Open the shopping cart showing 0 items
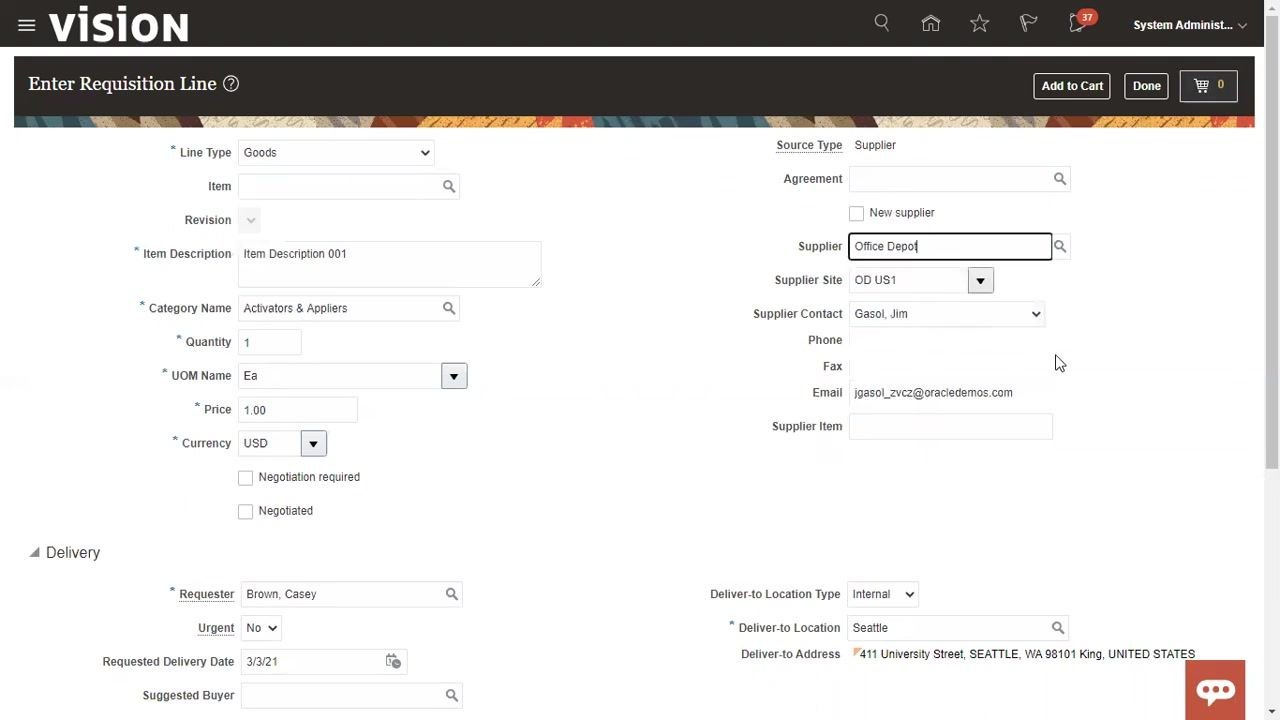The width and height of the screenshot is (1280, 720). pyautogui.click(x=1209, y=86)
